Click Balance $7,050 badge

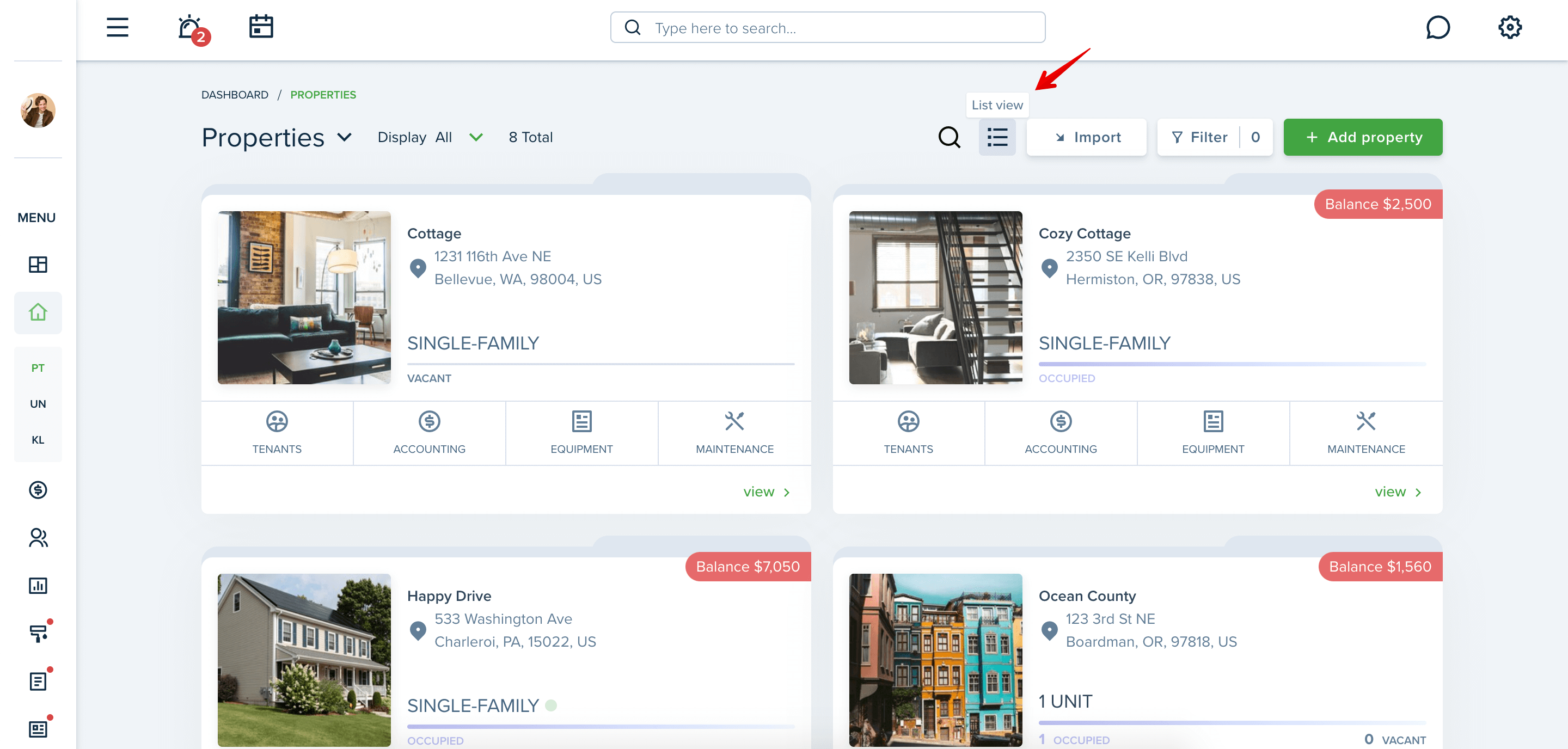pos(748,567)
